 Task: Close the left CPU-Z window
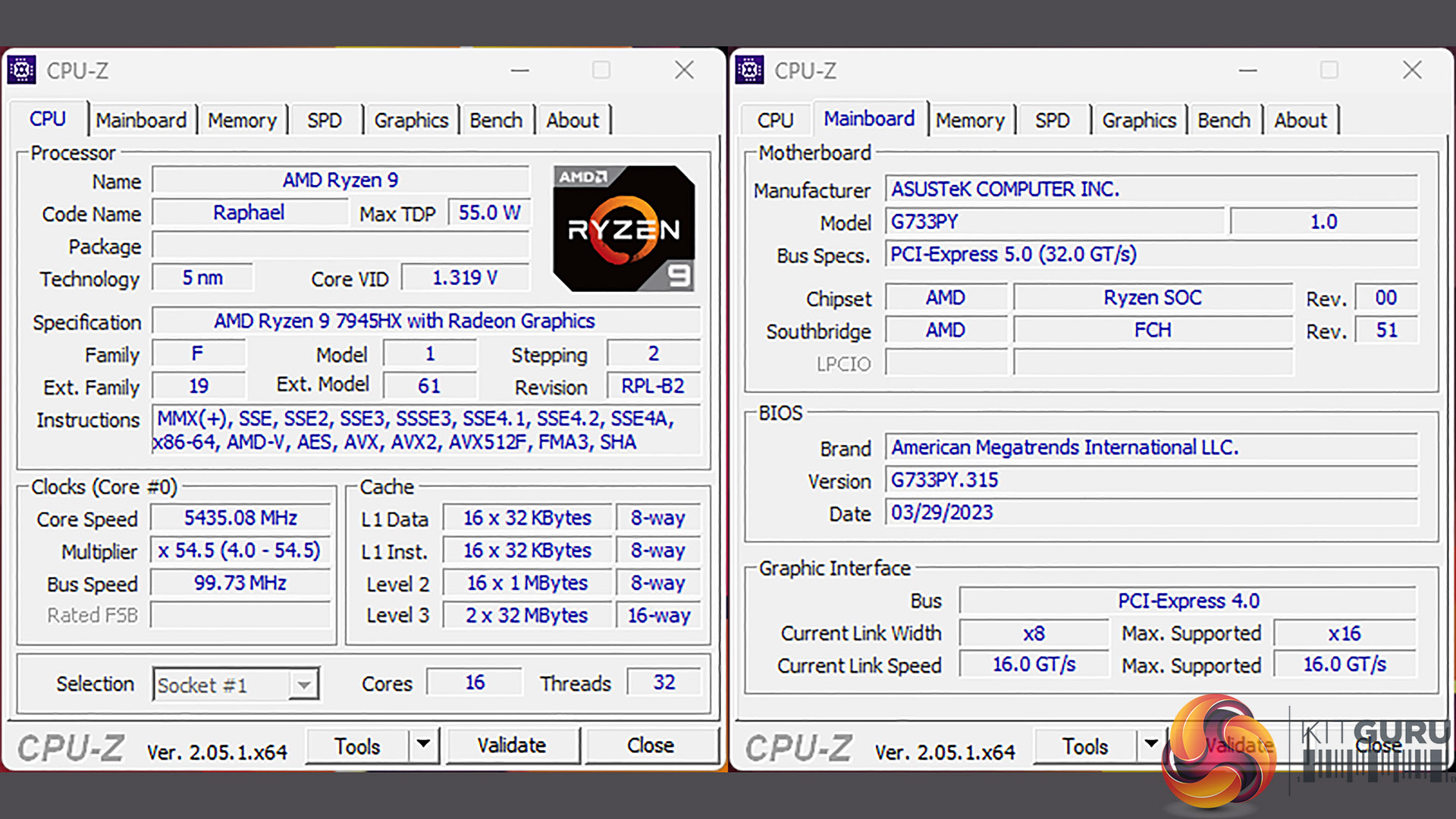[x=684, y=71]
